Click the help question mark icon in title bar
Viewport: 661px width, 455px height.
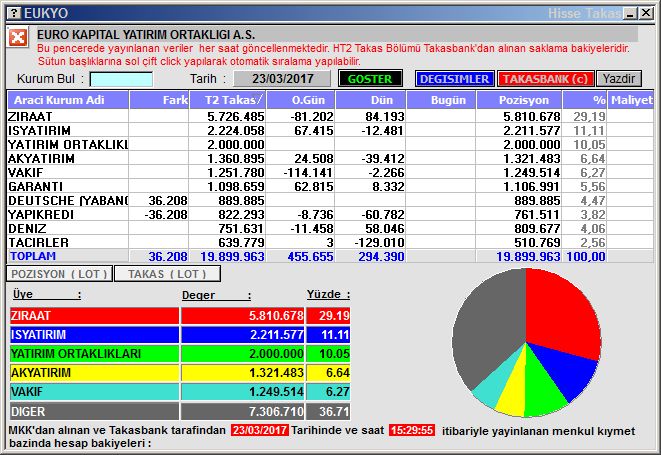click(x=13, y=13)
